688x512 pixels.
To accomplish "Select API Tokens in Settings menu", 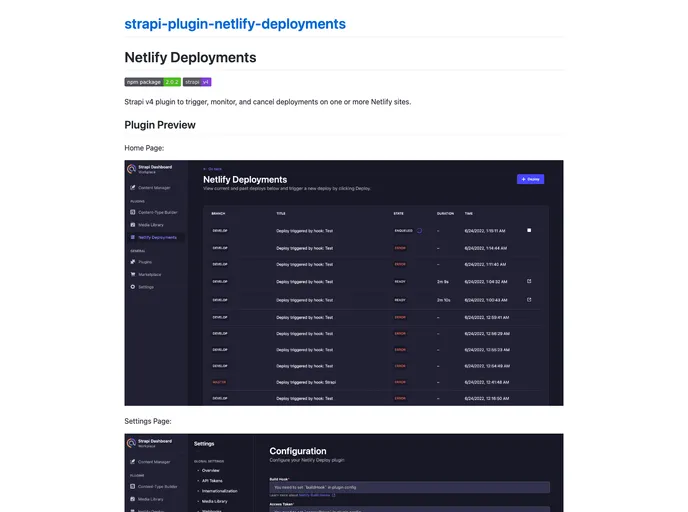I will (x=212, y=481).
